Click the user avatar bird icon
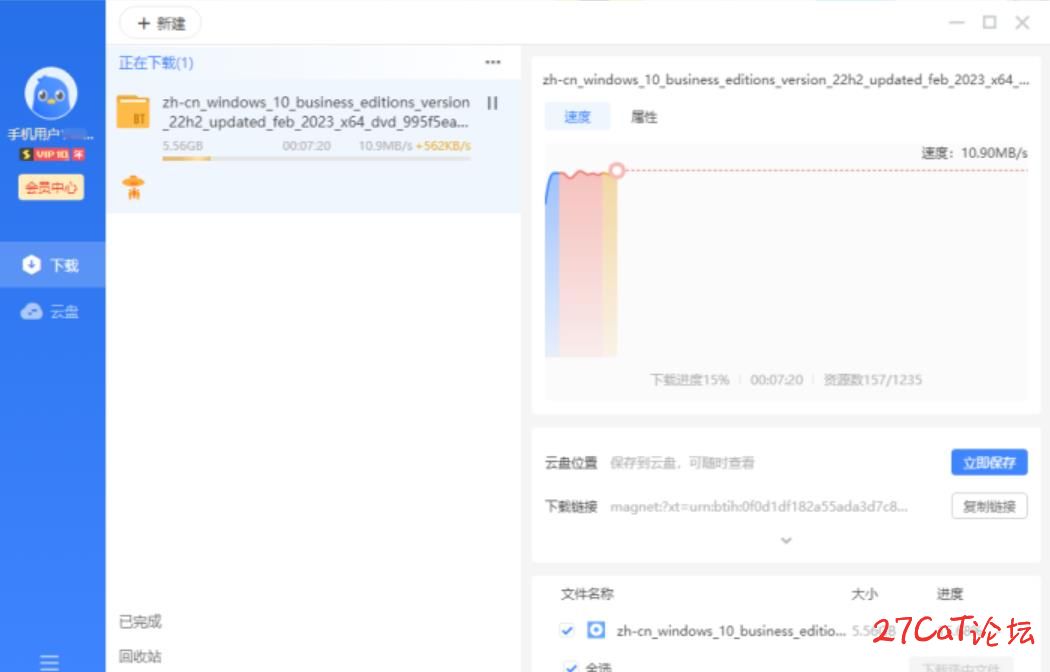Viewport: 1050px width, 672px height. pos(51,93)
